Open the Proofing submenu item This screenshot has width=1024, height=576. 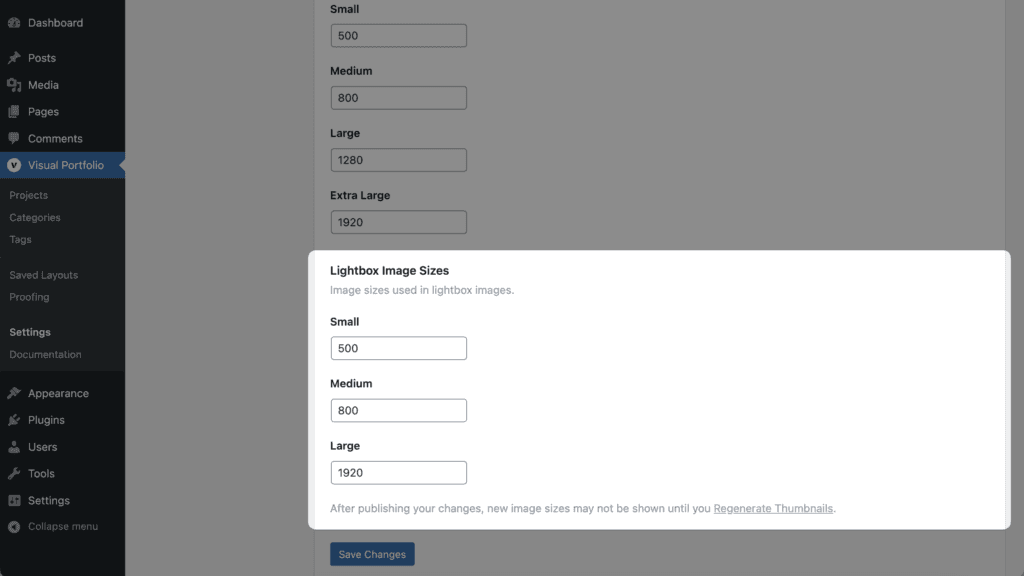(x=29, y=296)
